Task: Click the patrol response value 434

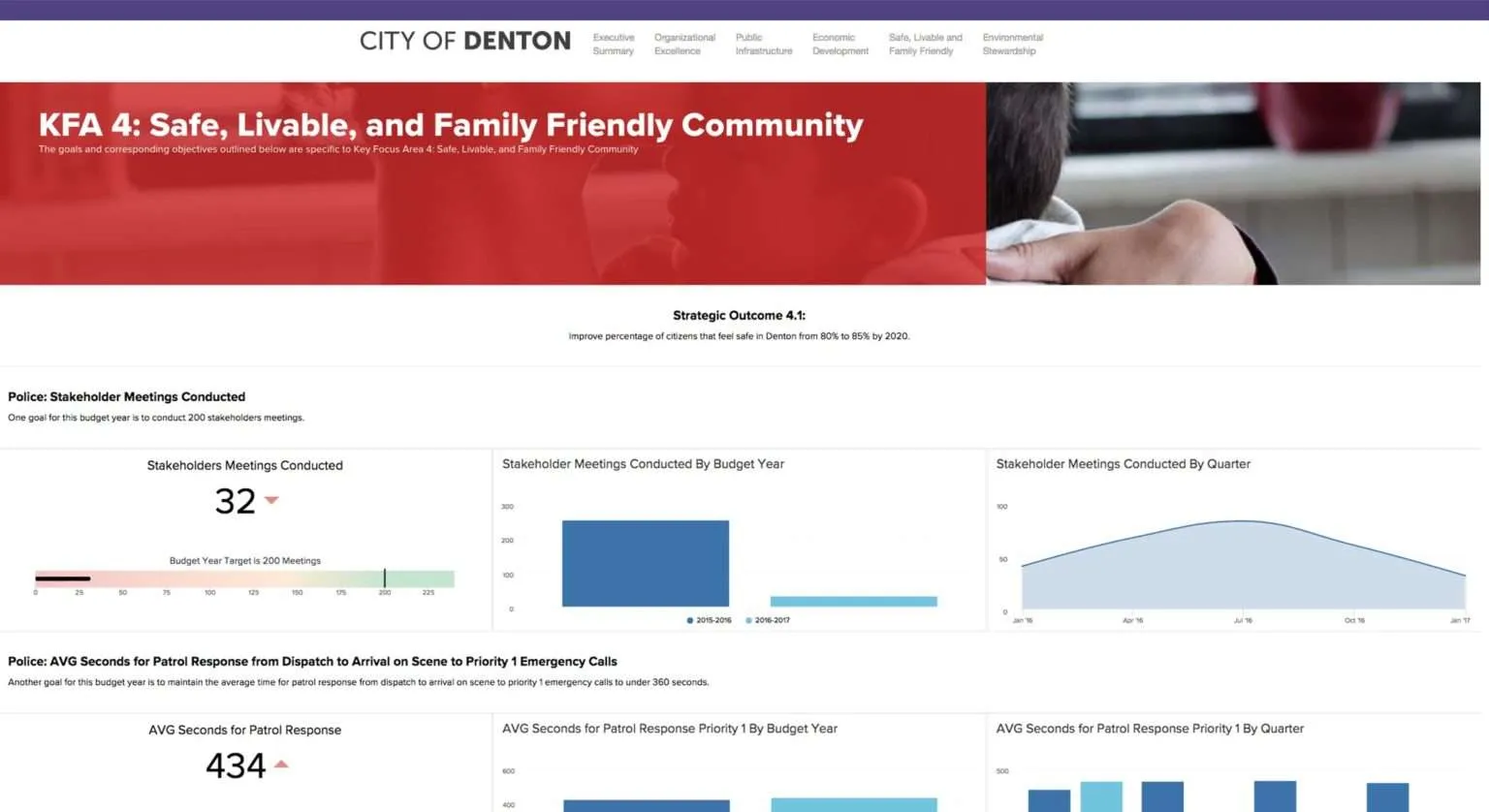Action: tap(236, 765)
